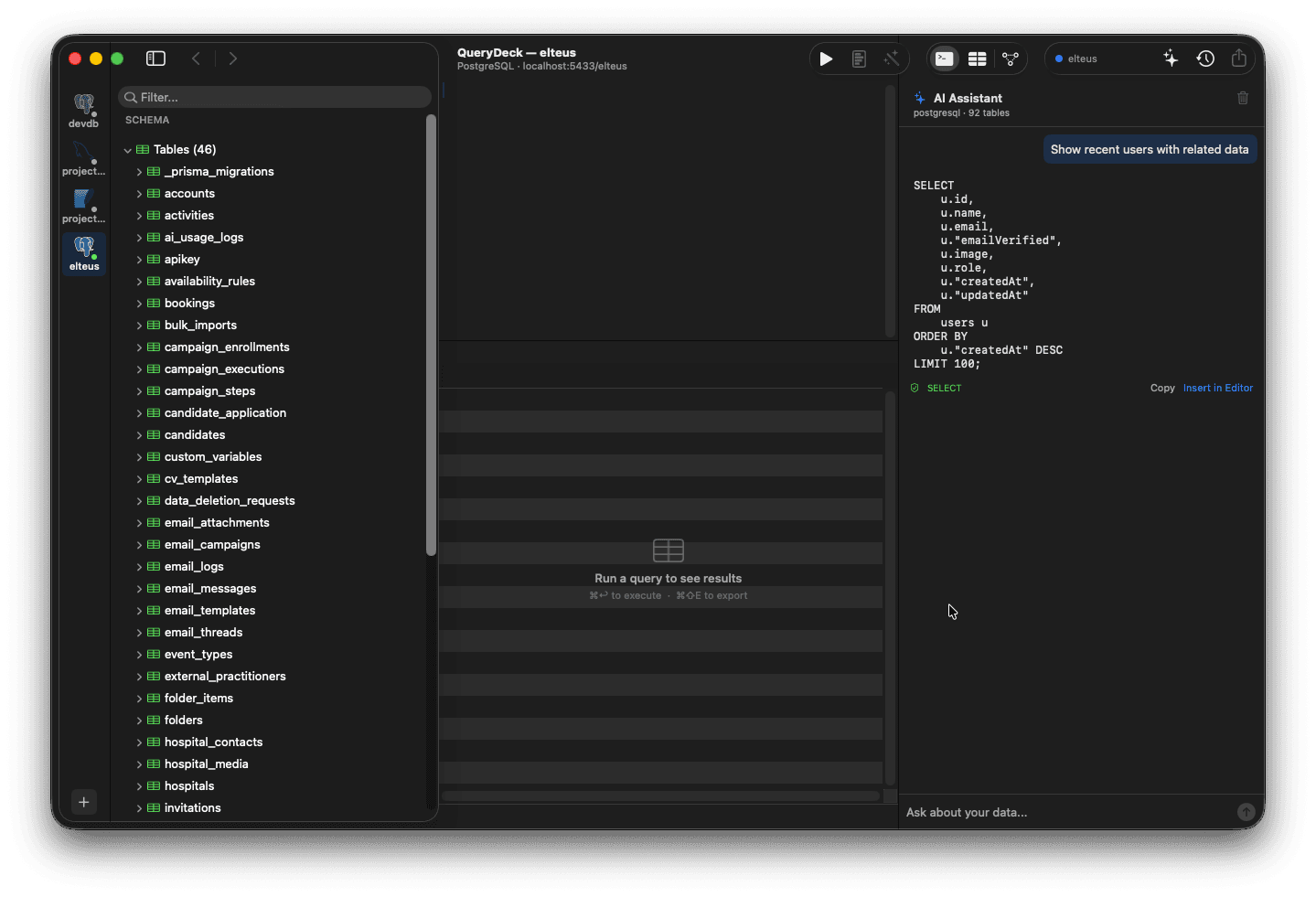Screen dimensions: 1316x897
Task: Clear AI chat with trash icon
Action: click(x=1243, y=98)
